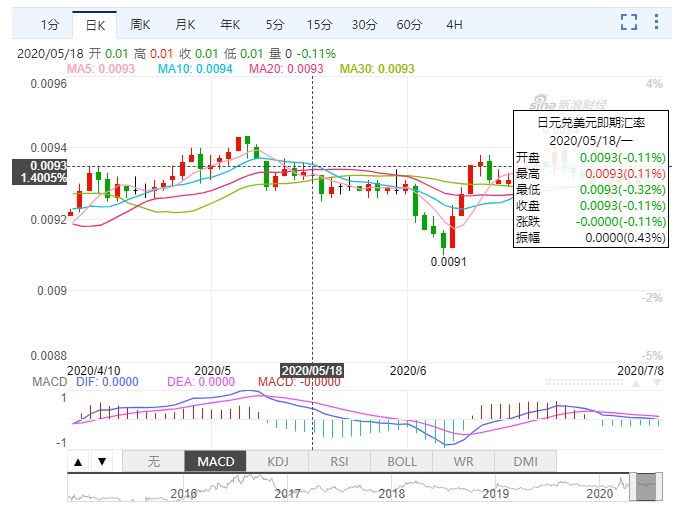Switch to the 年K yearly tab
681x512 pixels.
[x=230, y=23]
